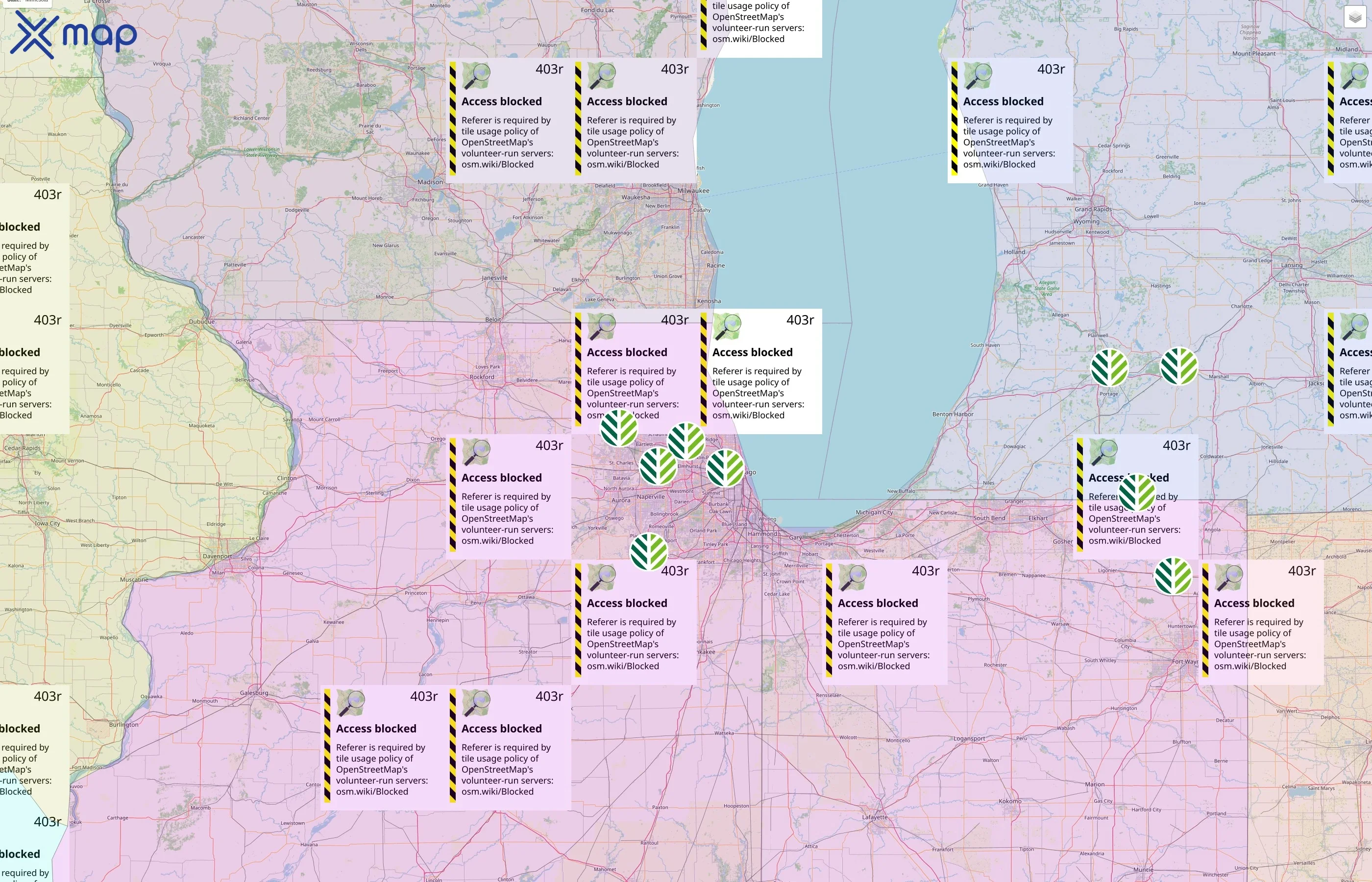
Task: Open the leaf marker north of Goshen
Action: (x=1137, y=492)
